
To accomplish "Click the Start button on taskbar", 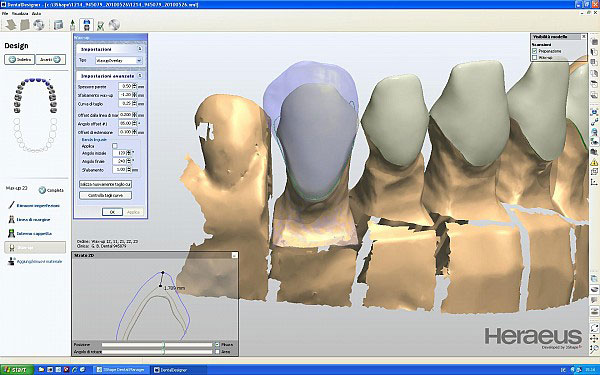I will pos(16,370).
